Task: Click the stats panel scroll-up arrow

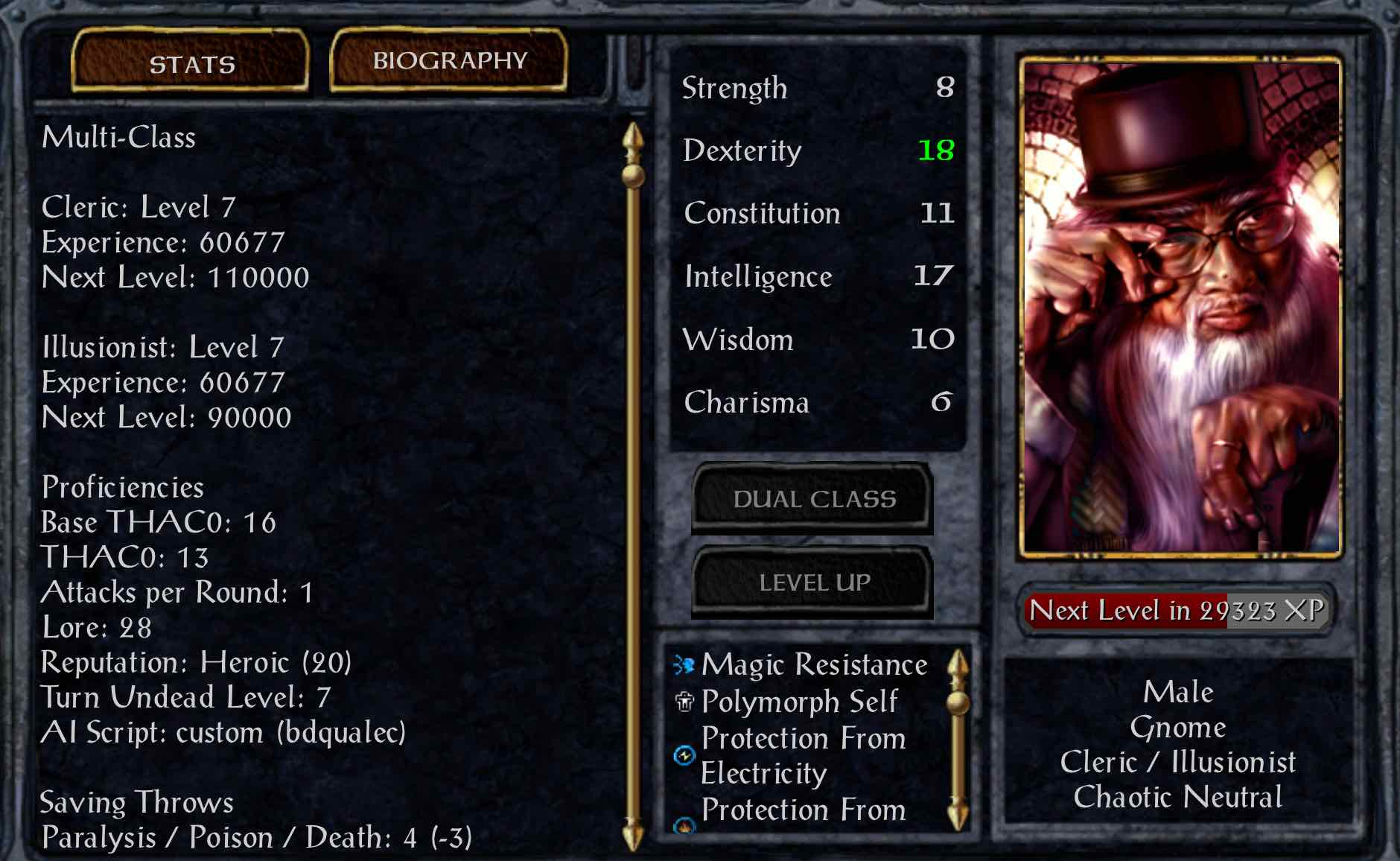Action: click(x=633, y=142)
